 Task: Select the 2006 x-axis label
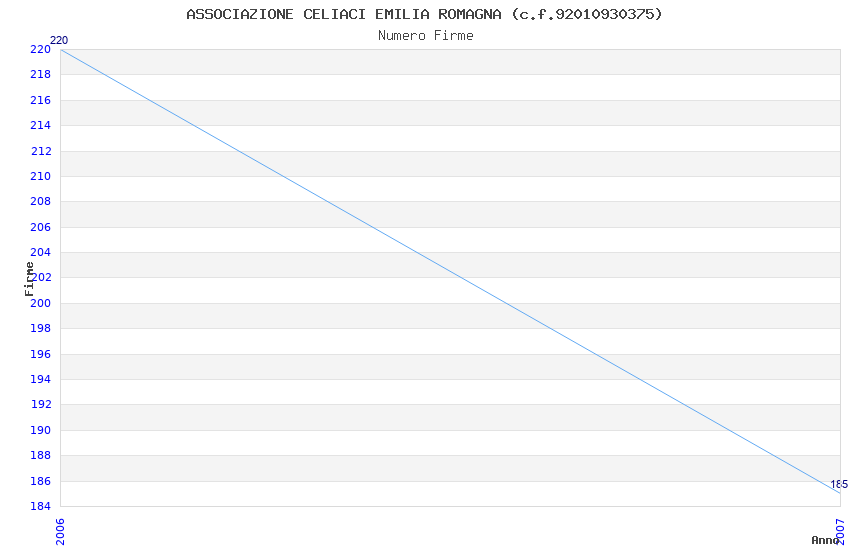[60, 532]
